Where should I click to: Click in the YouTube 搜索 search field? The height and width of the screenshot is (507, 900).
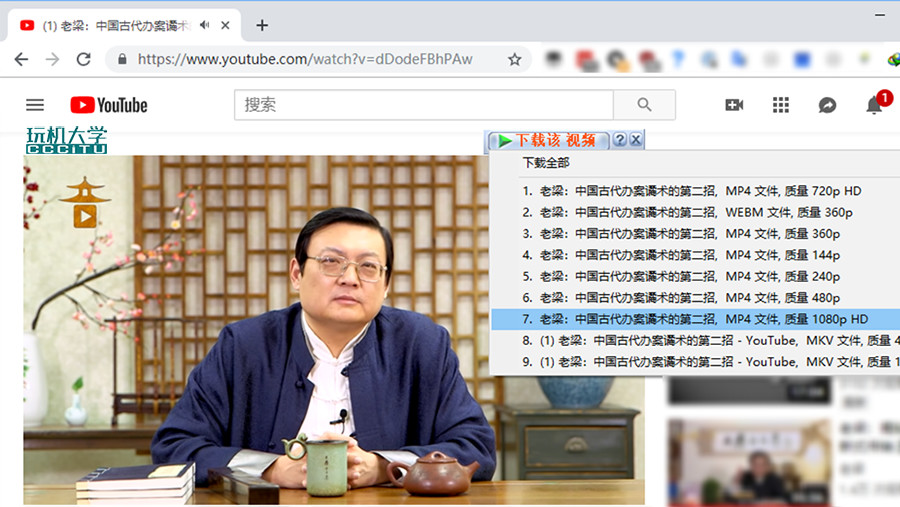(x=424, y=105)
